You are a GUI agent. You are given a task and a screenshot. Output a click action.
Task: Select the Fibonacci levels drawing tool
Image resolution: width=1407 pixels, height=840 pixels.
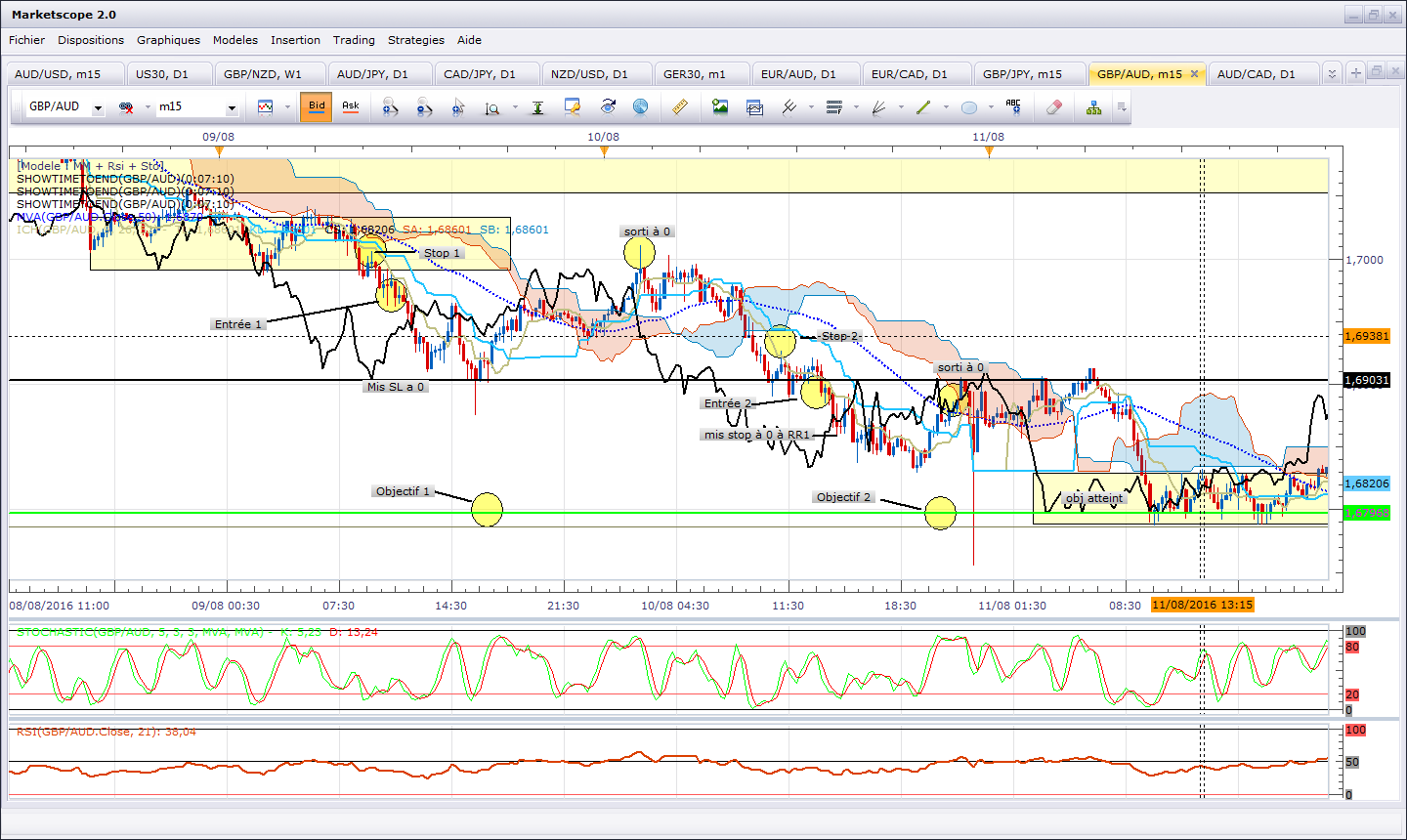click(x=833, y=106)
